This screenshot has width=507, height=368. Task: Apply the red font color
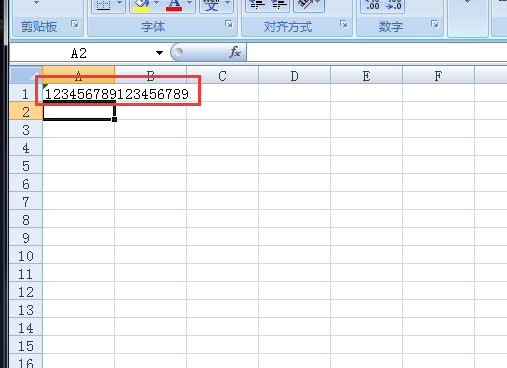coord(174,6)
